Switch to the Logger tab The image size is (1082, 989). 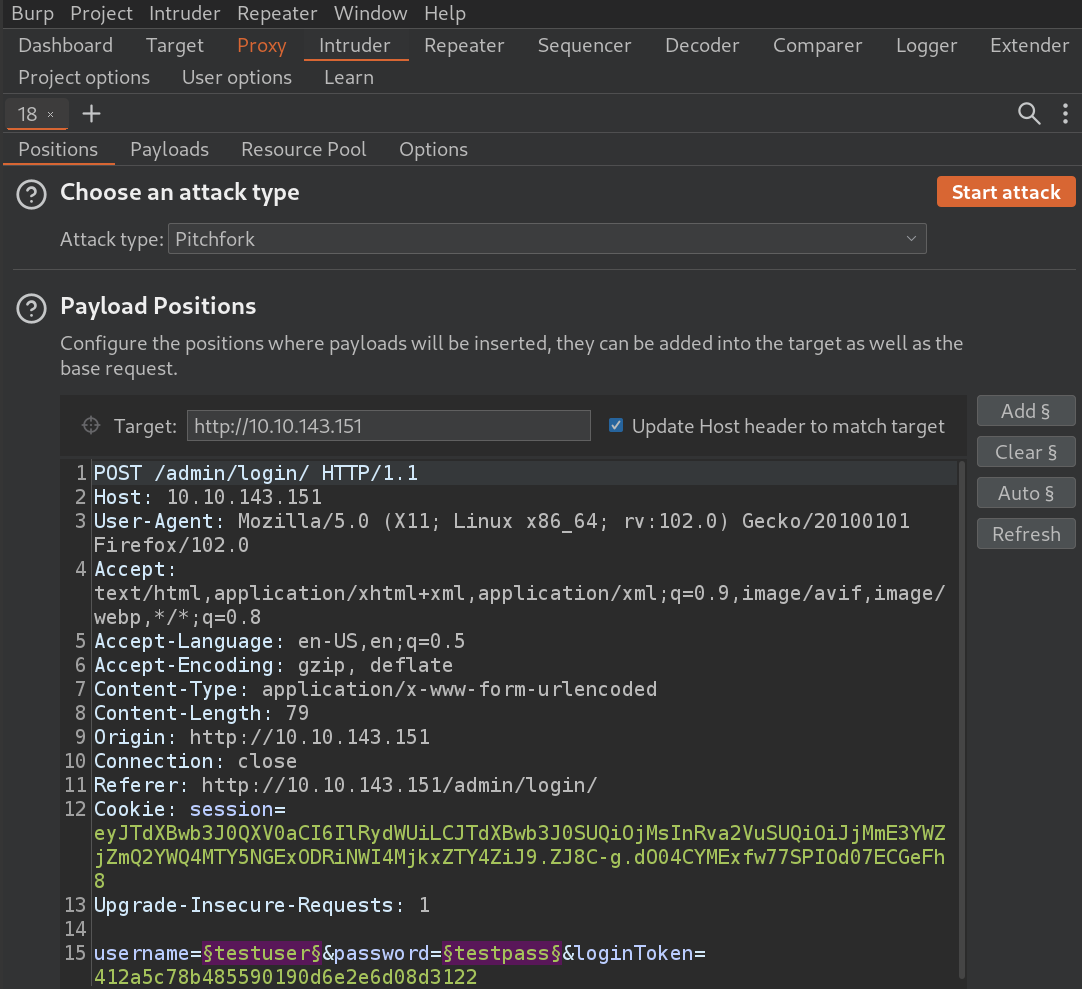point(927,46)
